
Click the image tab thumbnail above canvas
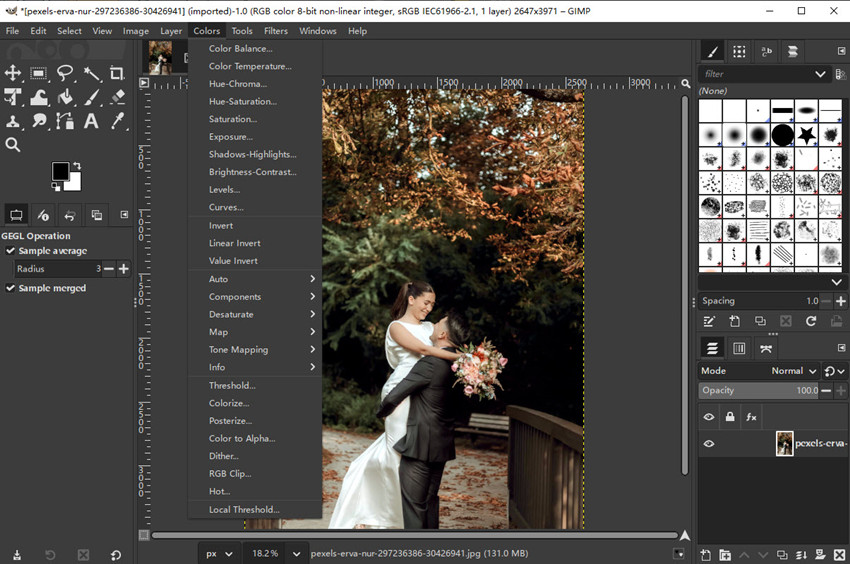(x=160, y=57)
